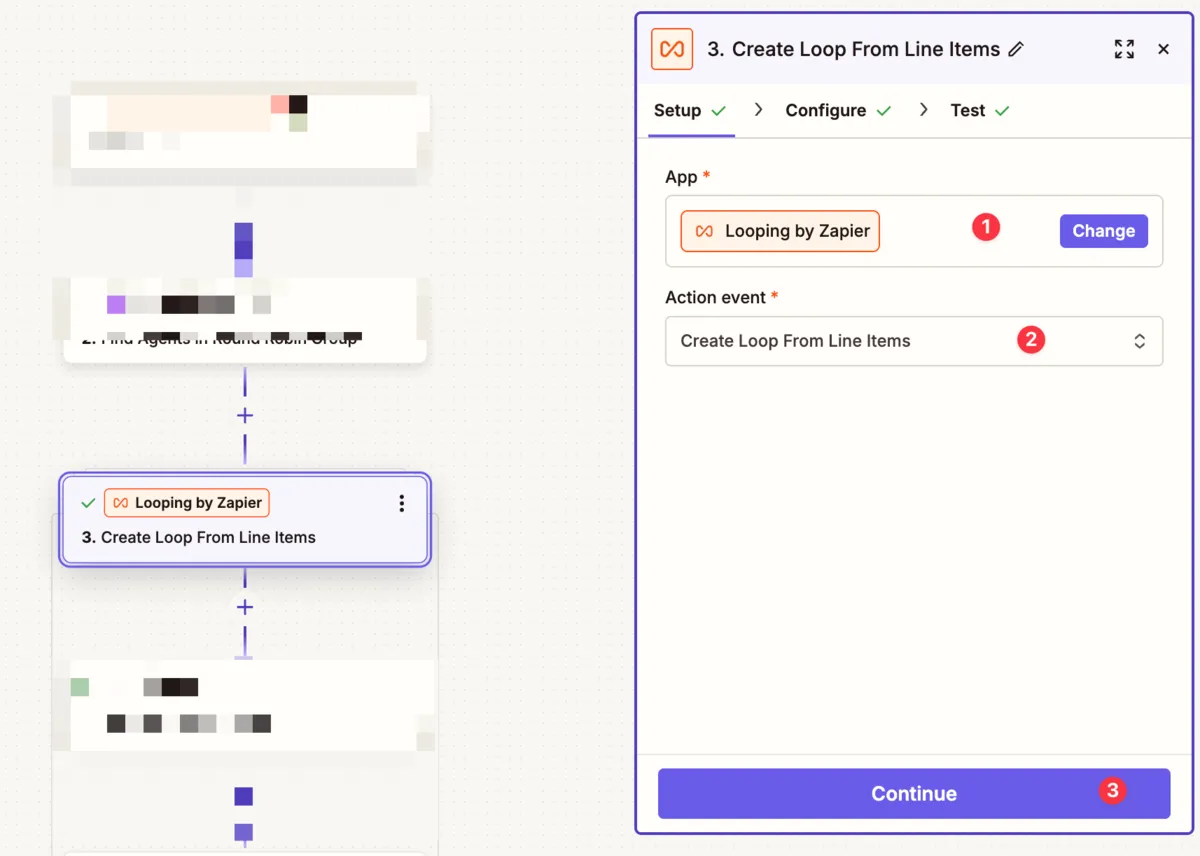Expand the step panel to full screen
This screenshot has height=856, width=1200.
pos(1124,49)
